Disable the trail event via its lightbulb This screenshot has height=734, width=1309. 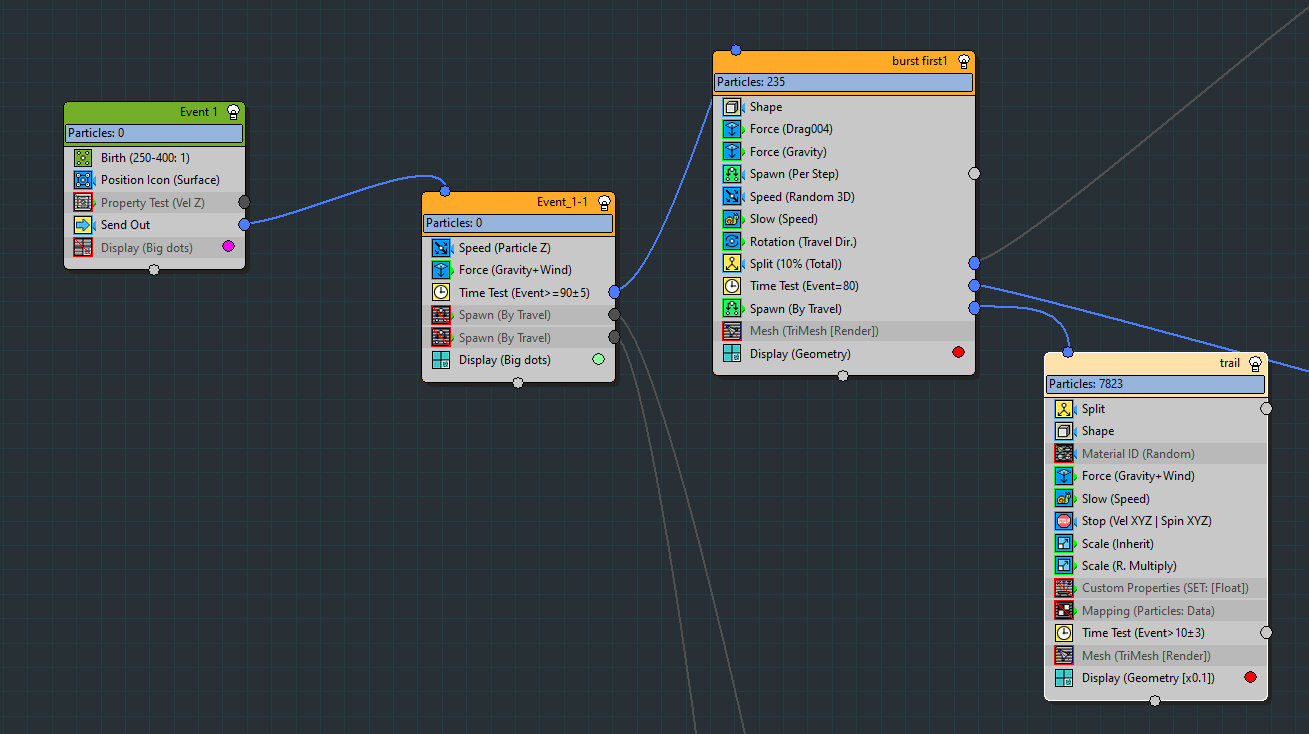click(x=1255, y=363)
